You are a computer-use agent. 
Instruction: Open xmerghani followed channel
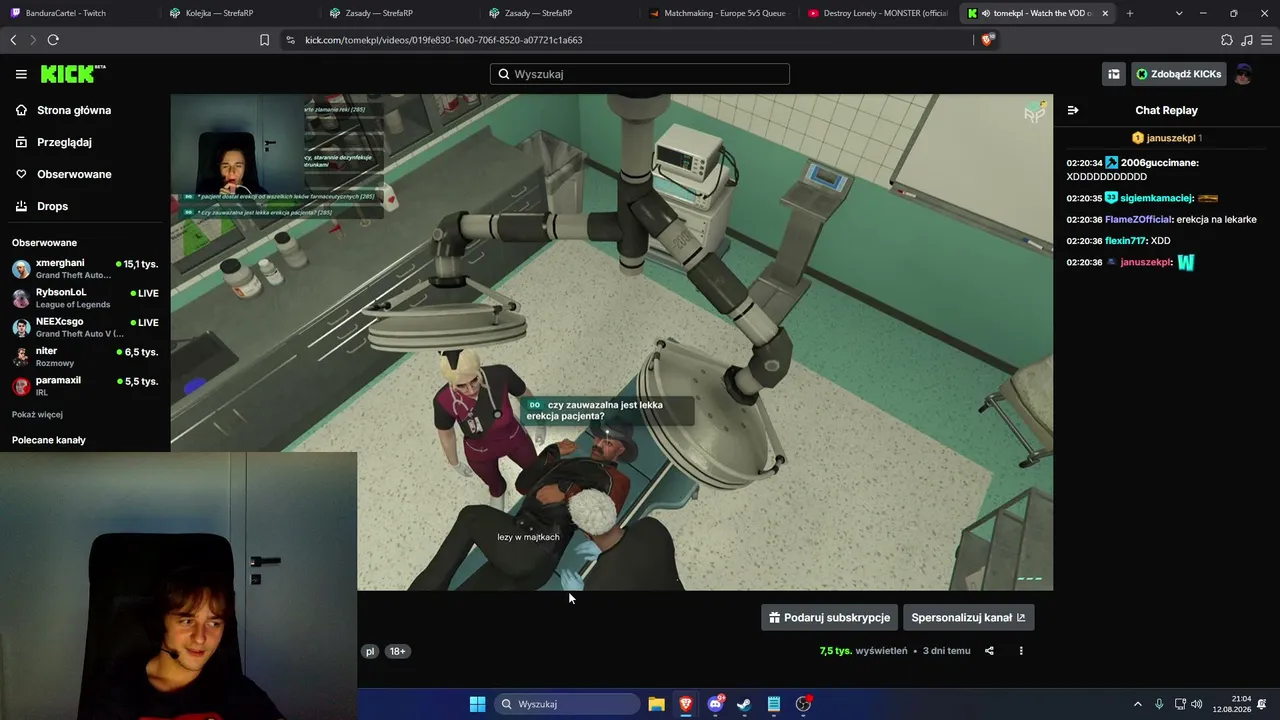click(85, 269)
